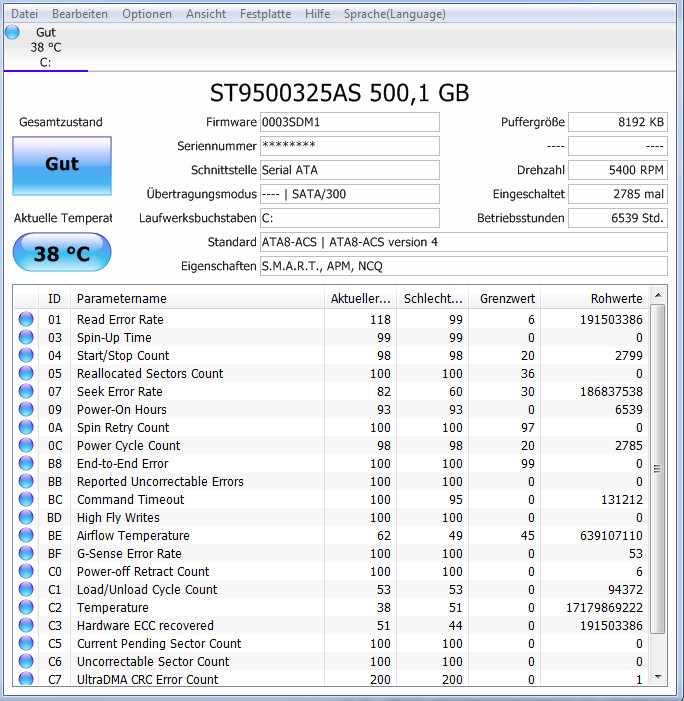This screenshot has height=701, width=684.
Task: Open the Optionen menu
Action: click(x=147, y=14)
